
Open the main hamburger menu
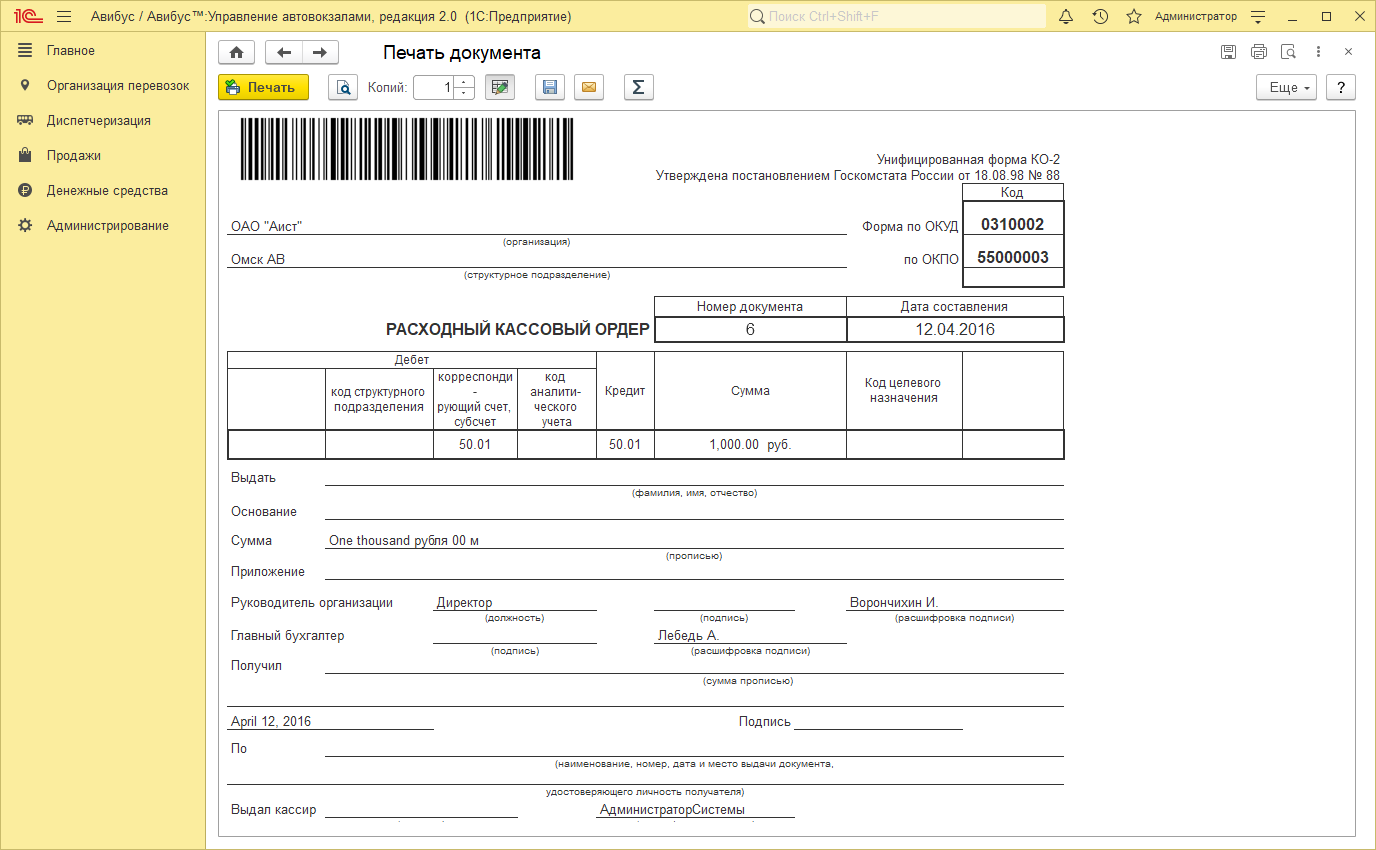point(64,17)
